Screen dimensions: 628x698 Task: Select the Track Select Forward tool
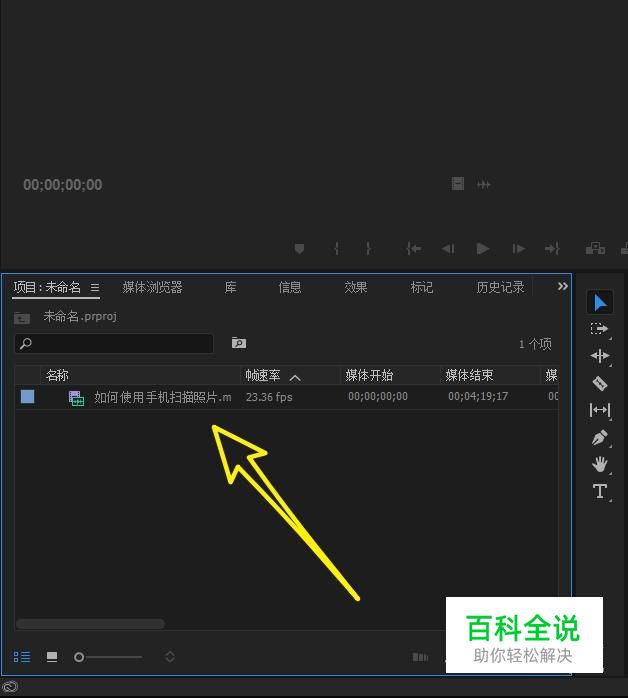(599, 329)
